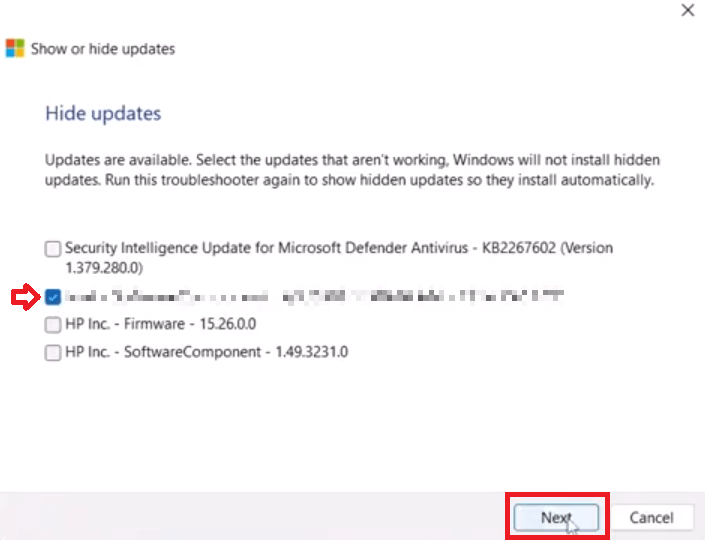The height and width of the screenshot is (540, 705).
Task: Click the HP Inc. SoftwareComponent 1.49.3231.0 label
Action: (x=206, y=352)
